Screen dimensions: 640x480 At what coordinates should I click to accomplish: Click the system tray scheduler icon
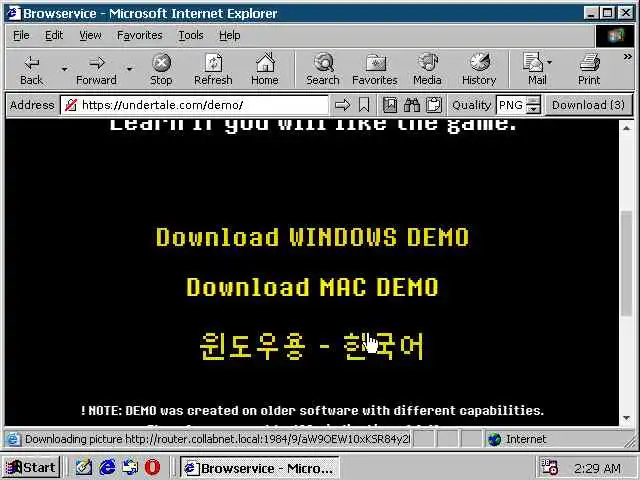(549, 468)
